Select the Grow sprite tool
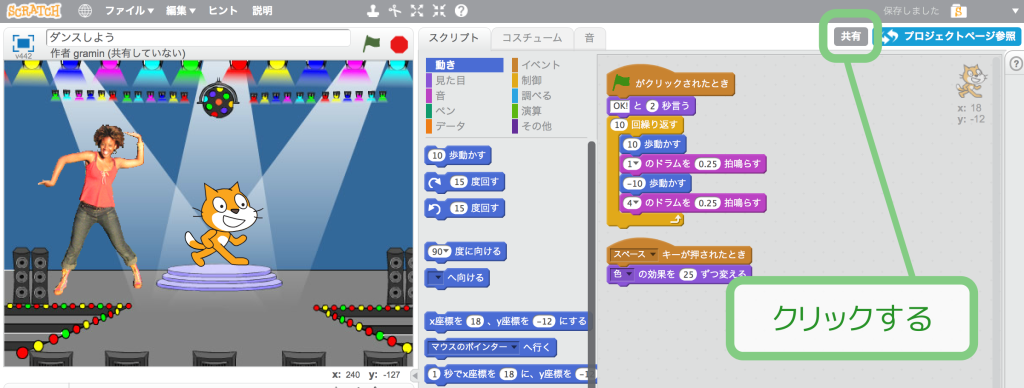This screenshot has height=388, width=1024. 417,10
